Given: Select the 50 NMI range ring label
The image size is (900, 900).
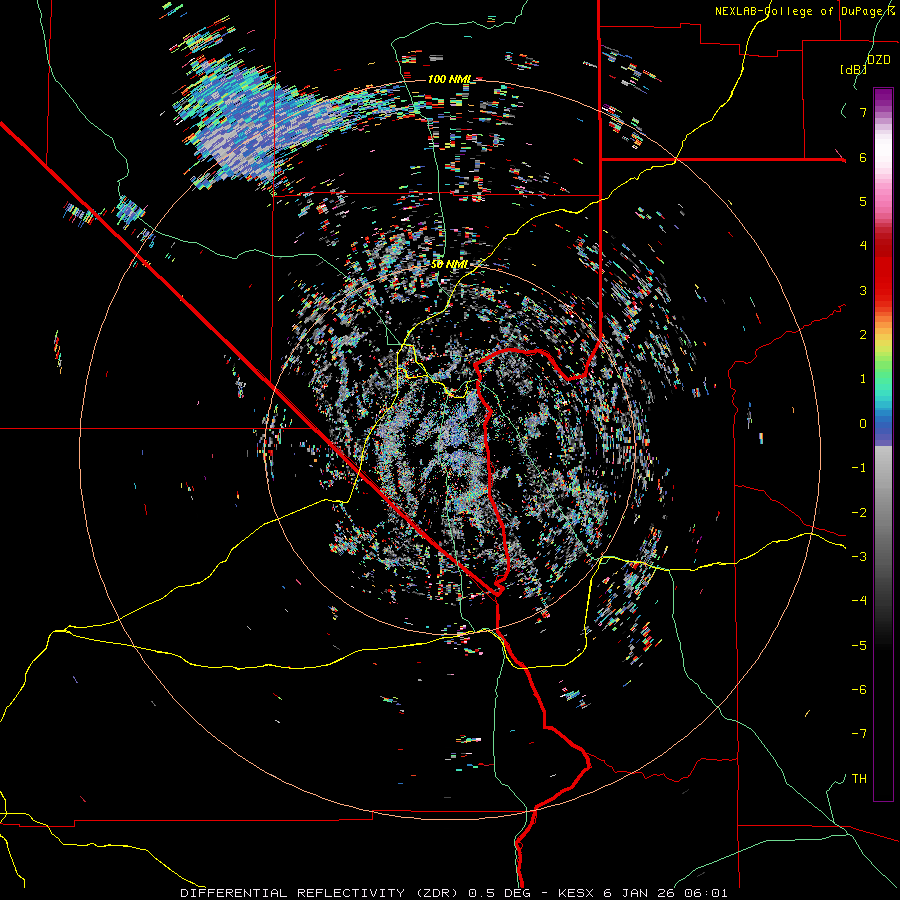Looking at the screenshot, I should pyautogui.click(x=449, y=264).
